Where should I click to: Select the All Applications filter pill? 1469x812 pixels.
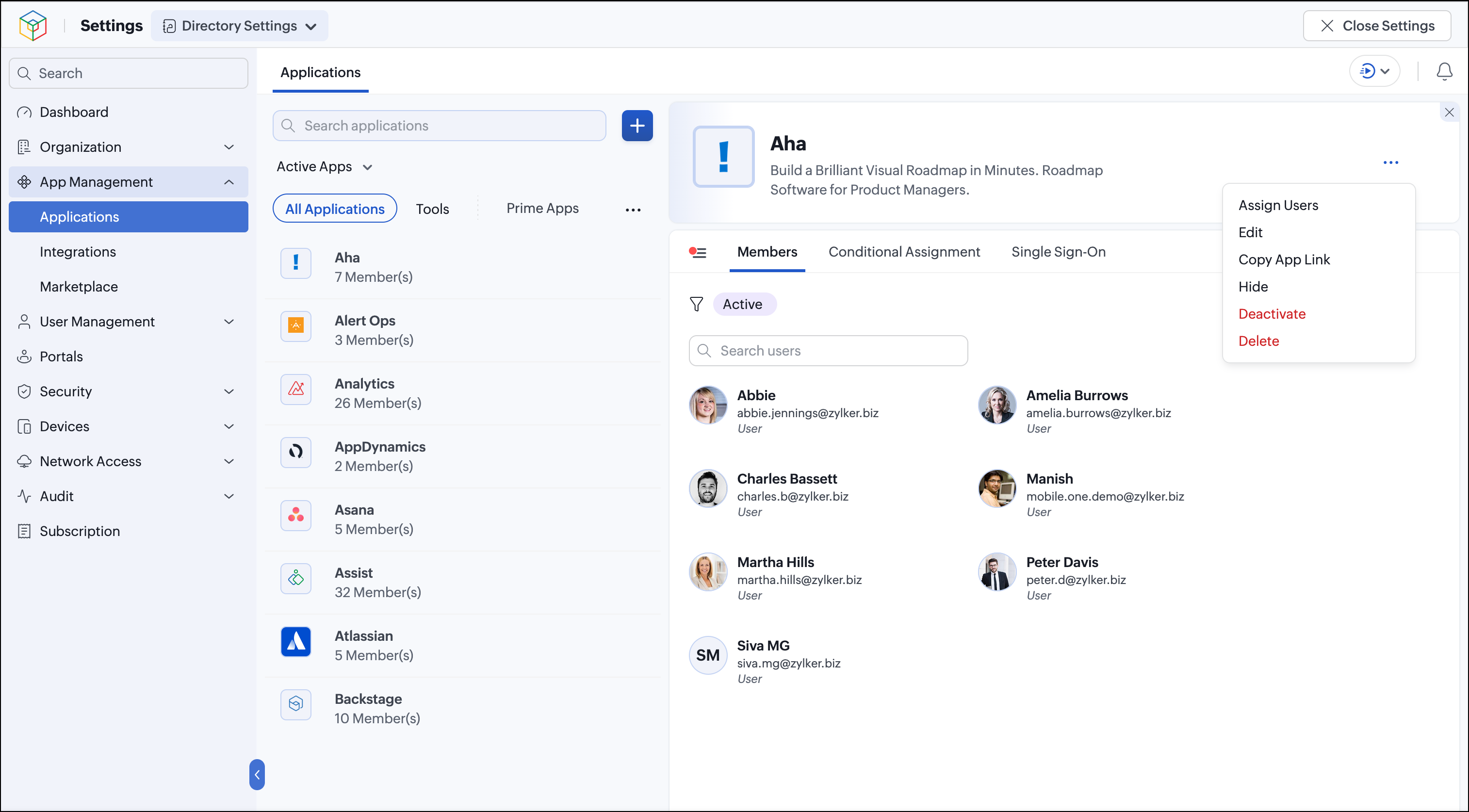pos(335,209)
